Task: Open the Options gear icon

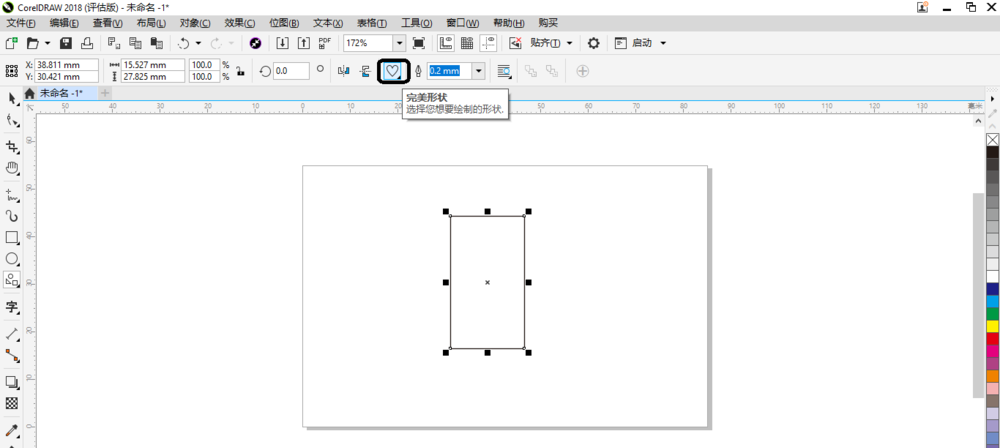Action: (594, 43)
